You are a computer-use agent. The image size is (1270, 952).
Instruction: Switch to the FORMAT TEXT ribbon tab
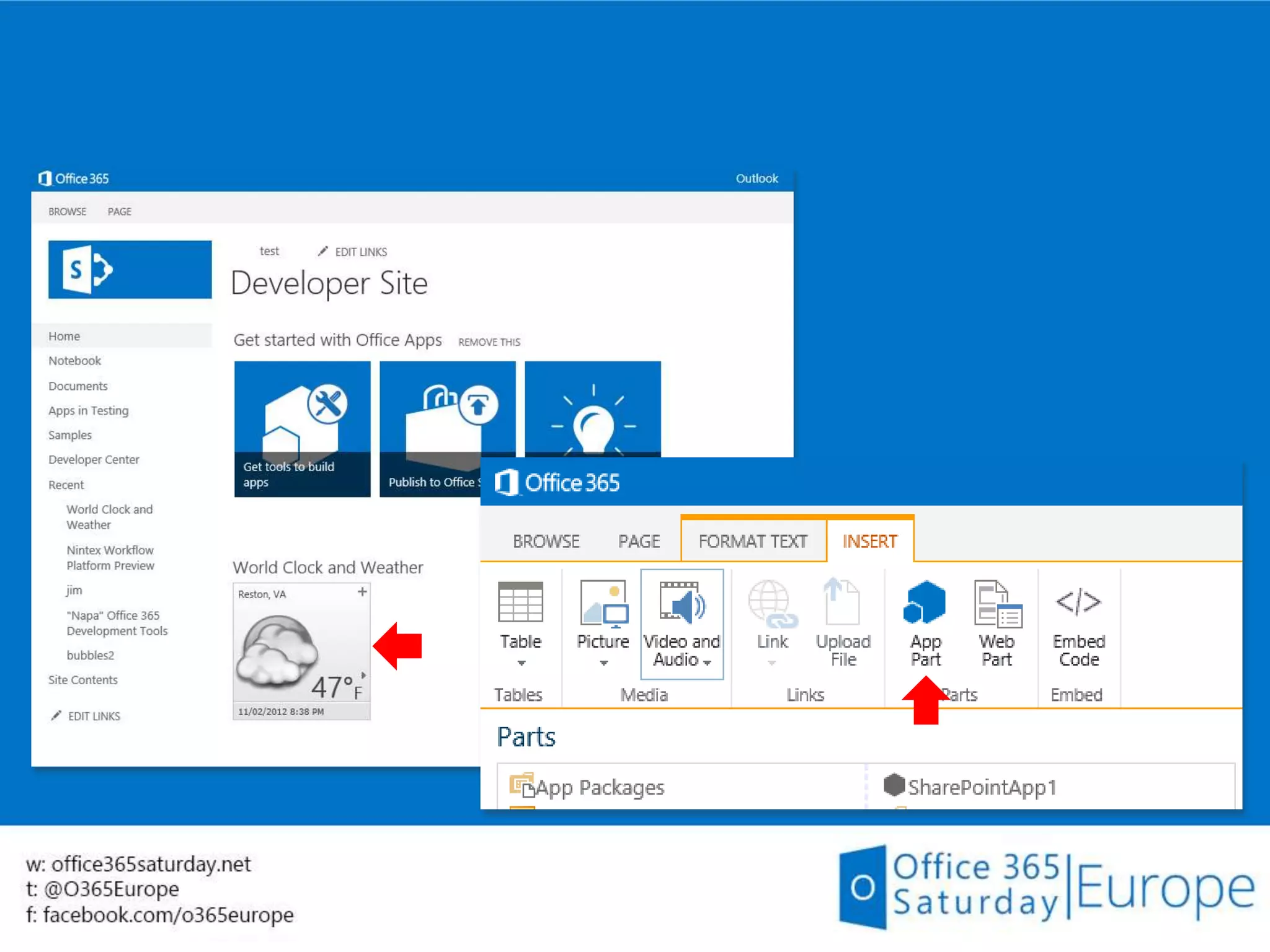pos(753,541)
